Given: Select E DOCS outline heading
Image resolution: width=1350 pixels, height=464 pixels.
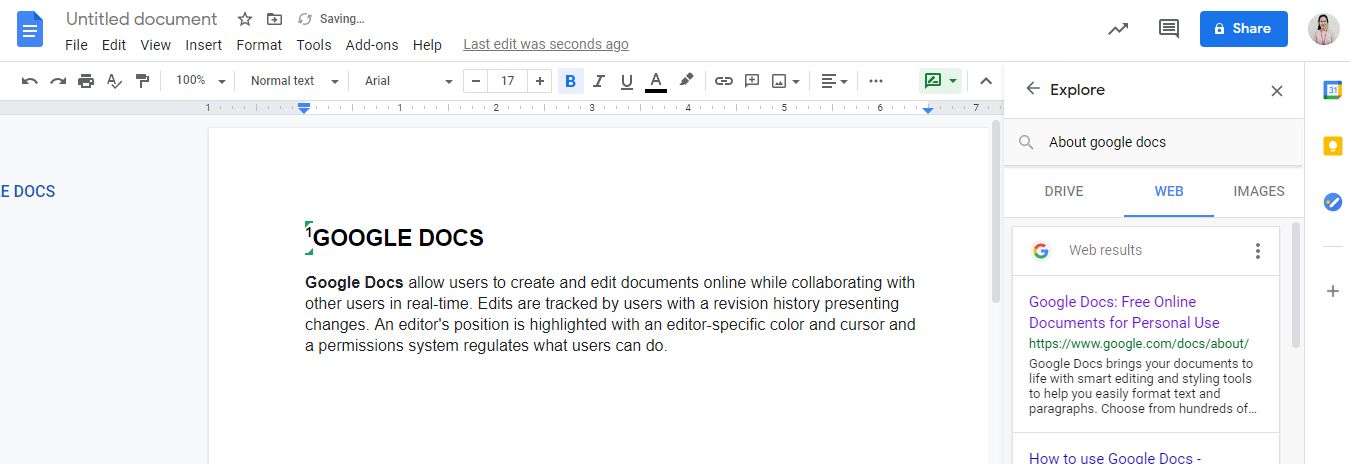Looking at the screenshot, I should tap(27, 191).
